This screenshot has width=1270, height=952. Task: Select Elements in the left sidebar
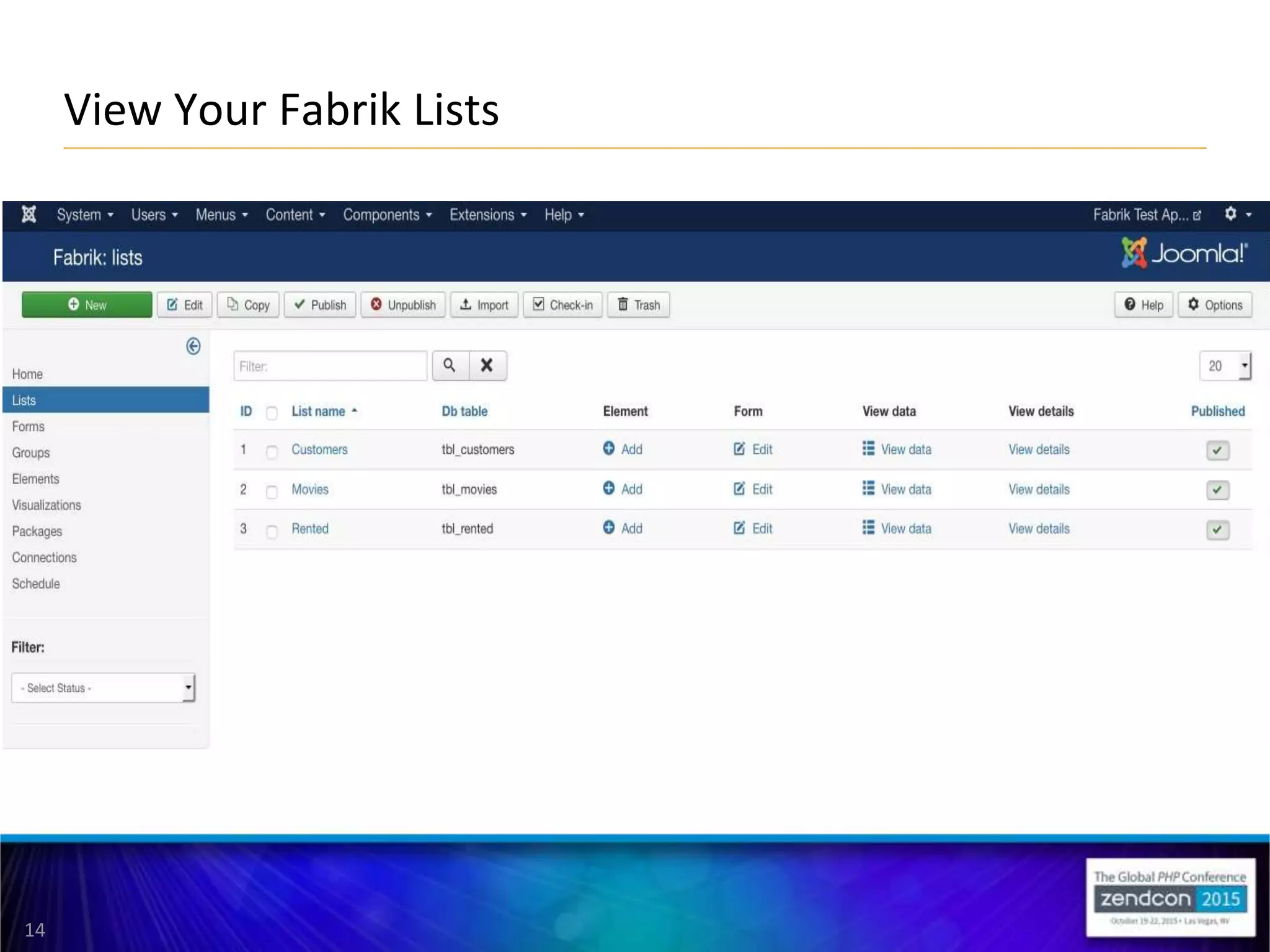pos(35,479)
